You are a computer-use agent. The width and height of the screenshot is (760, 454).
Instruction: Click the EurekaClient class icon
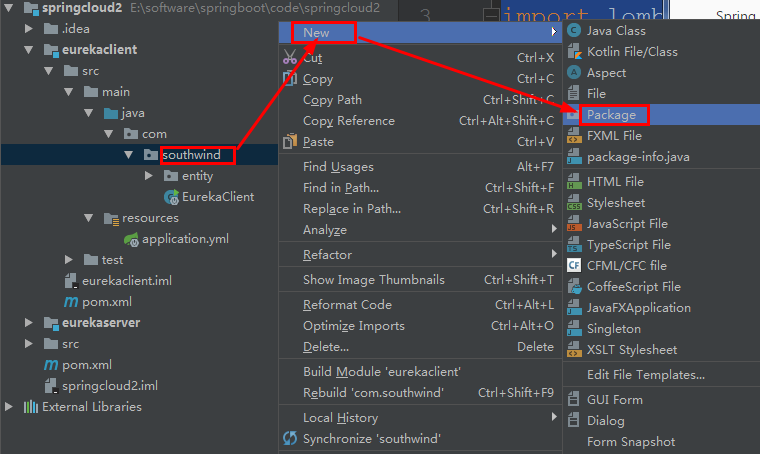coord(171,197)
